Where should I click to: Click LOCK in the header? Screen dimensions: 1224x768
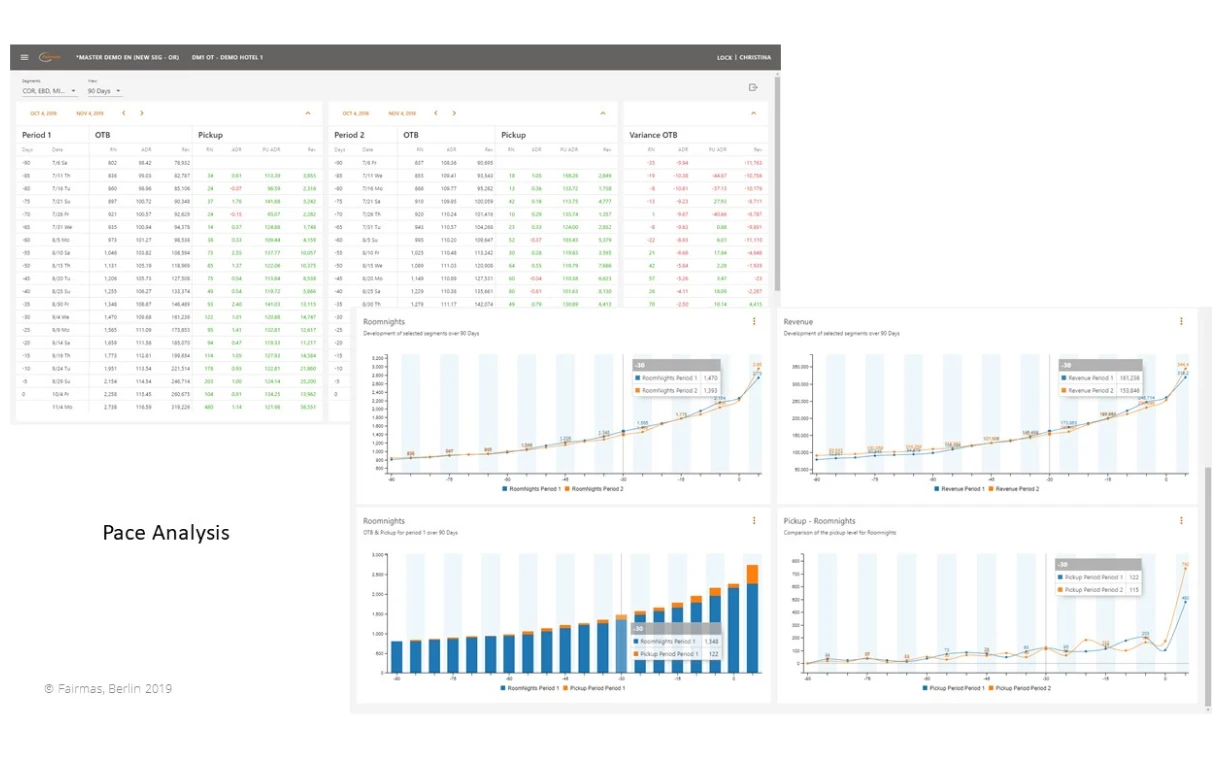(724, 57)
